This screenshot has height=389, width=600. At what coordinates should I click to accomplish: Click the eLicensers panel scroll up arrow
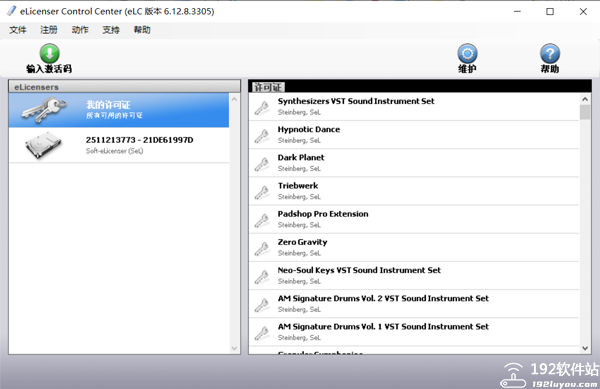235,99
